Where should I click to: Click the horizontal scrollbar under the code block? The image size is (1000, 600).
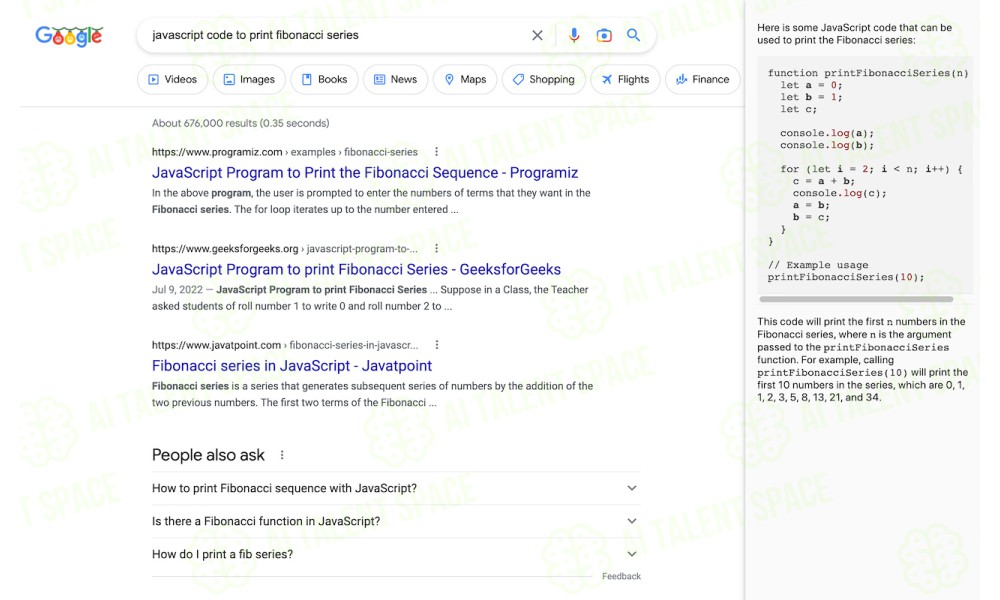coord(856,299)
